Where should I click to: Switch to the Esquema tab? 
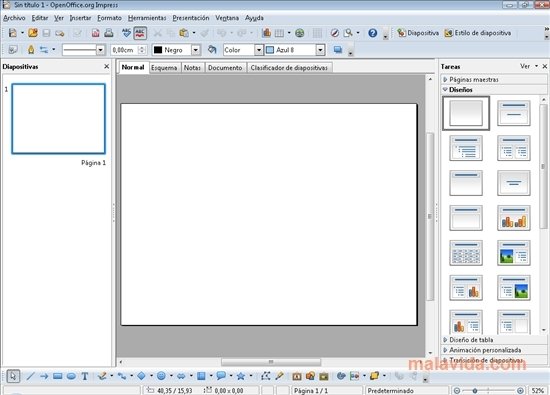coord(164,68)
